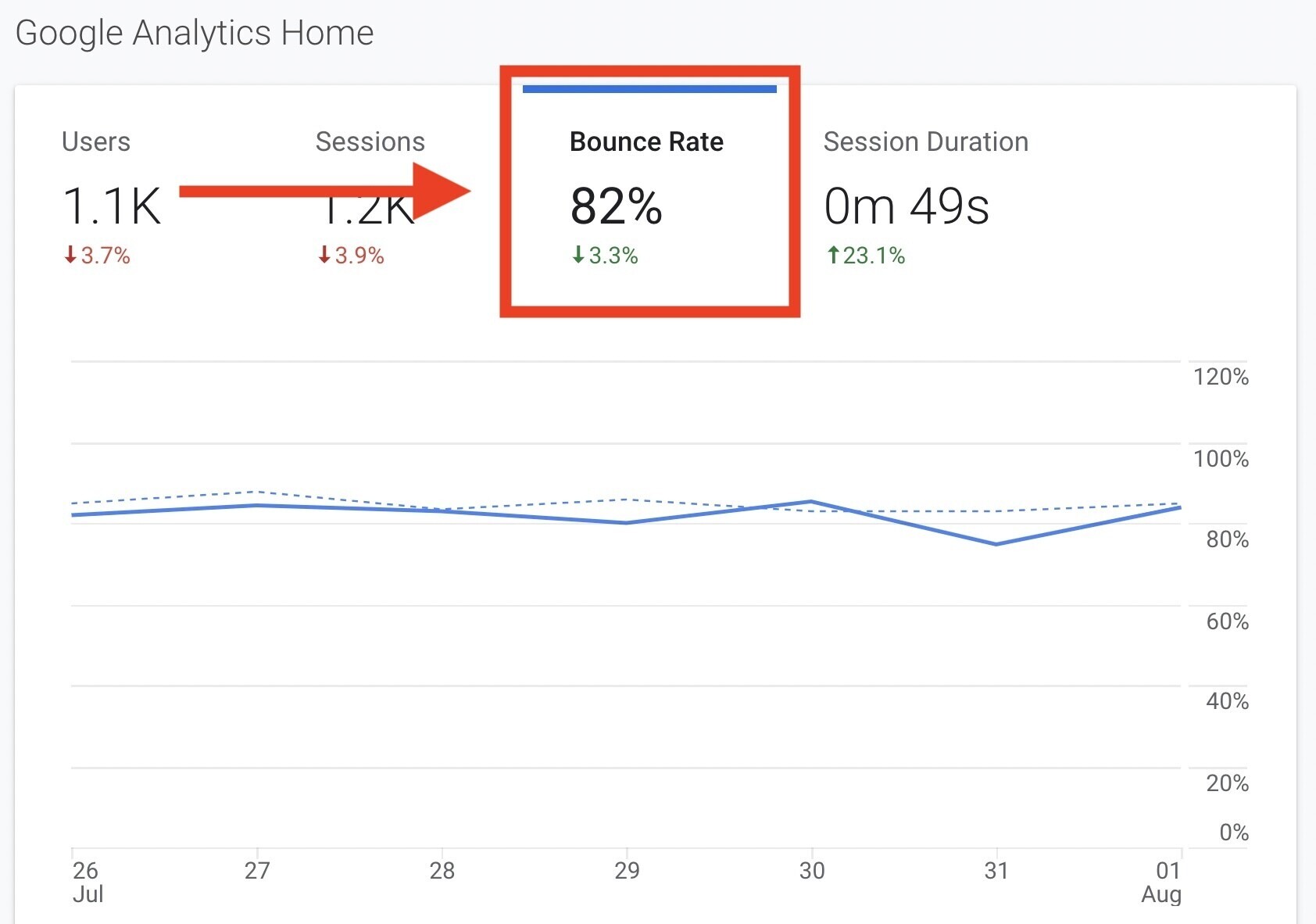Click the Google Analytics Home title
1316x924 pixels.
coord(195,32)
